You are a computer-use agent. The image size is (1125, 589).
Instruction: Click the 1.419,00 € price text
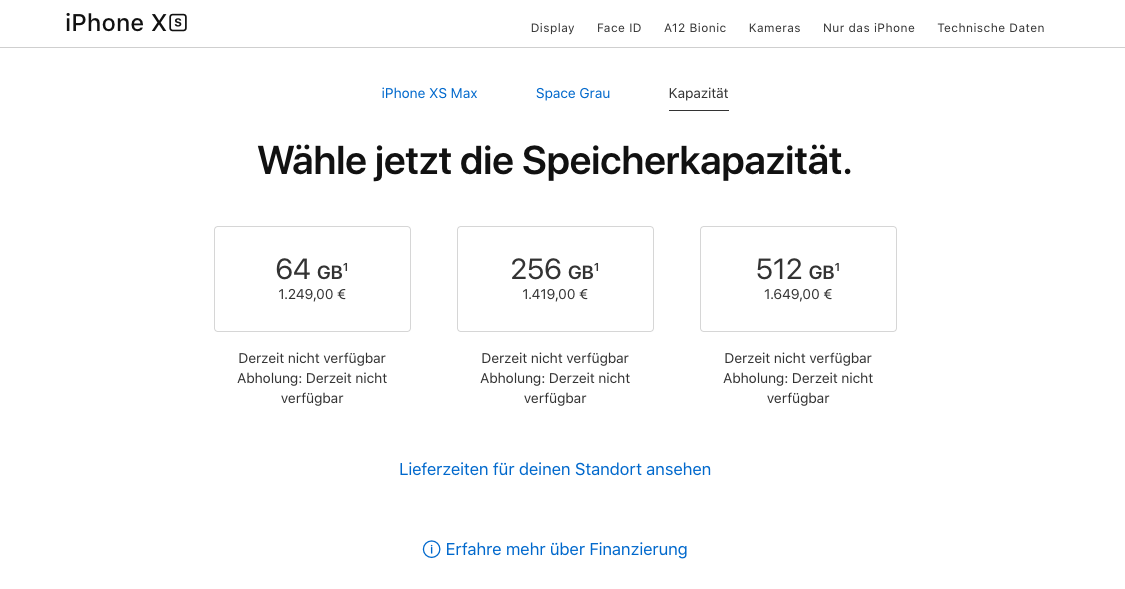point(555,294)
